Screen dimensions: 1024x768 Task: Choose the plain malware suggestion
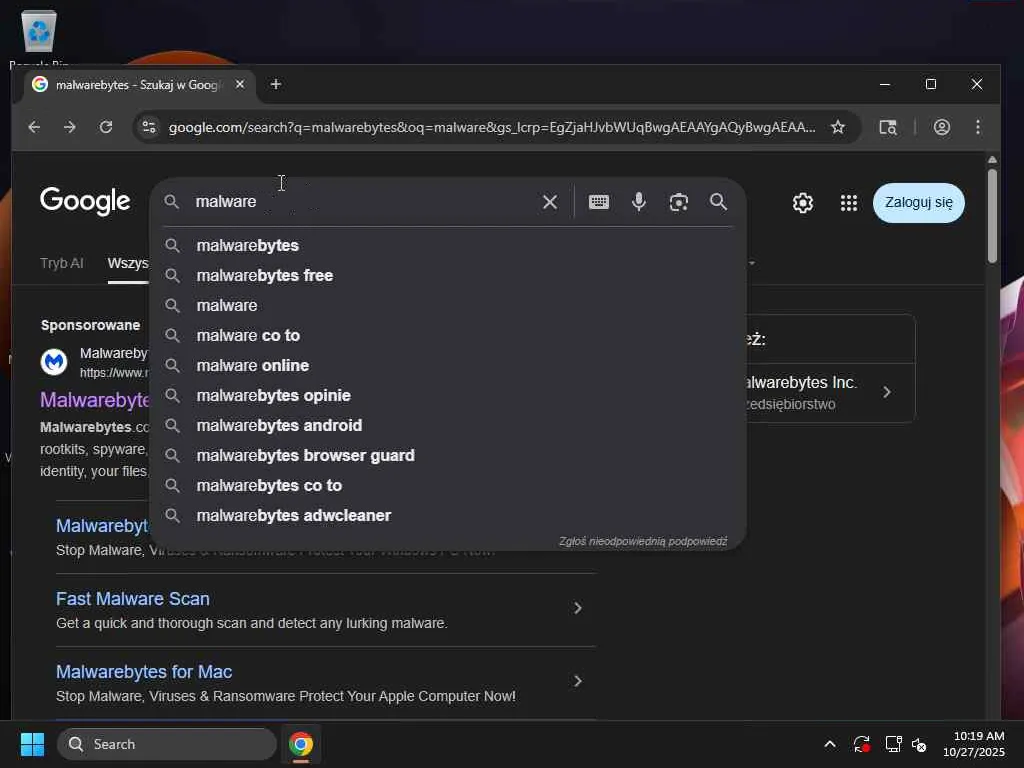pos(448,306)
